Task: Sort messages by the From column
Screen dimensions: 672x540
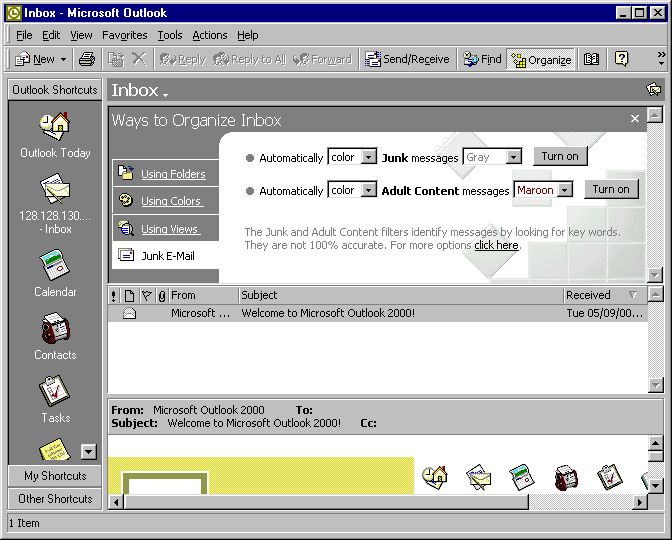Action: [x=203, y=295]
